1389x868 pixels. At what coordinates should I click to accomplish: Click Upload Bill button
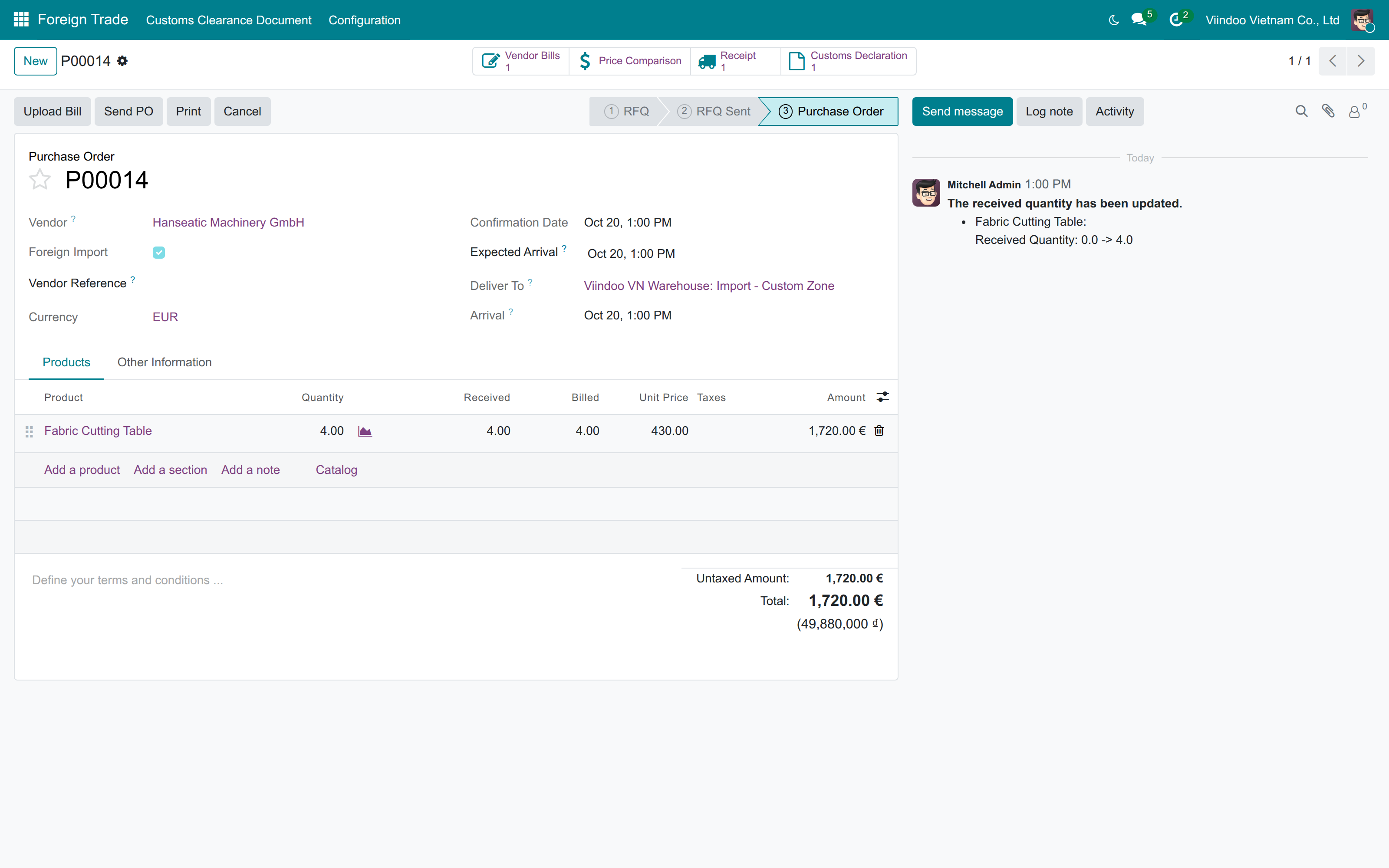(x=52, y=112)
